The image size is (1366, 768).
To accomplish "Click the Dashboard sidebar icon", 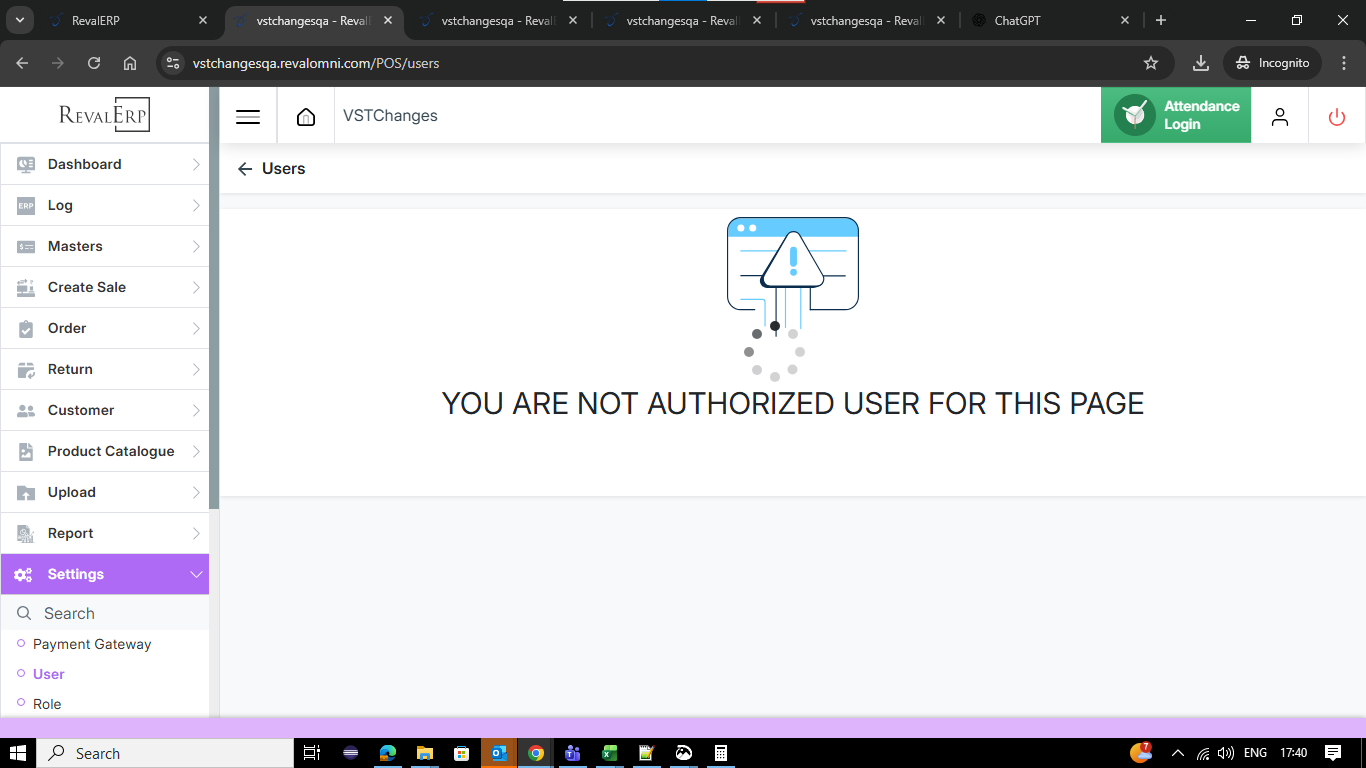I will pos(26,164).
